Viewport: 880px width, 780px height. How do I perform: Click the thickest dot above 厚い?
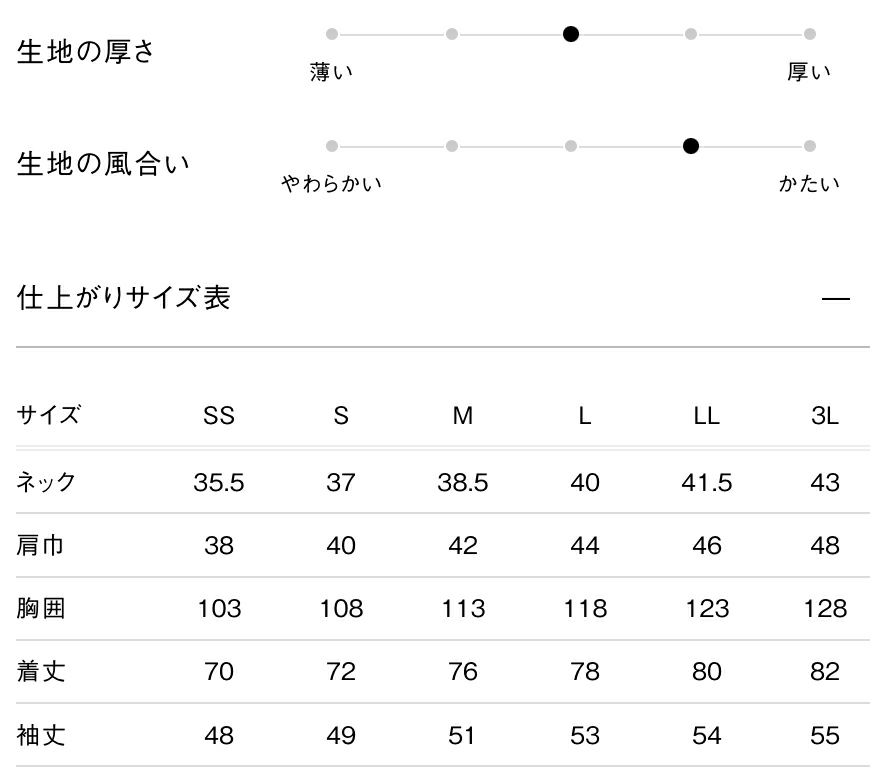point(810,34)
